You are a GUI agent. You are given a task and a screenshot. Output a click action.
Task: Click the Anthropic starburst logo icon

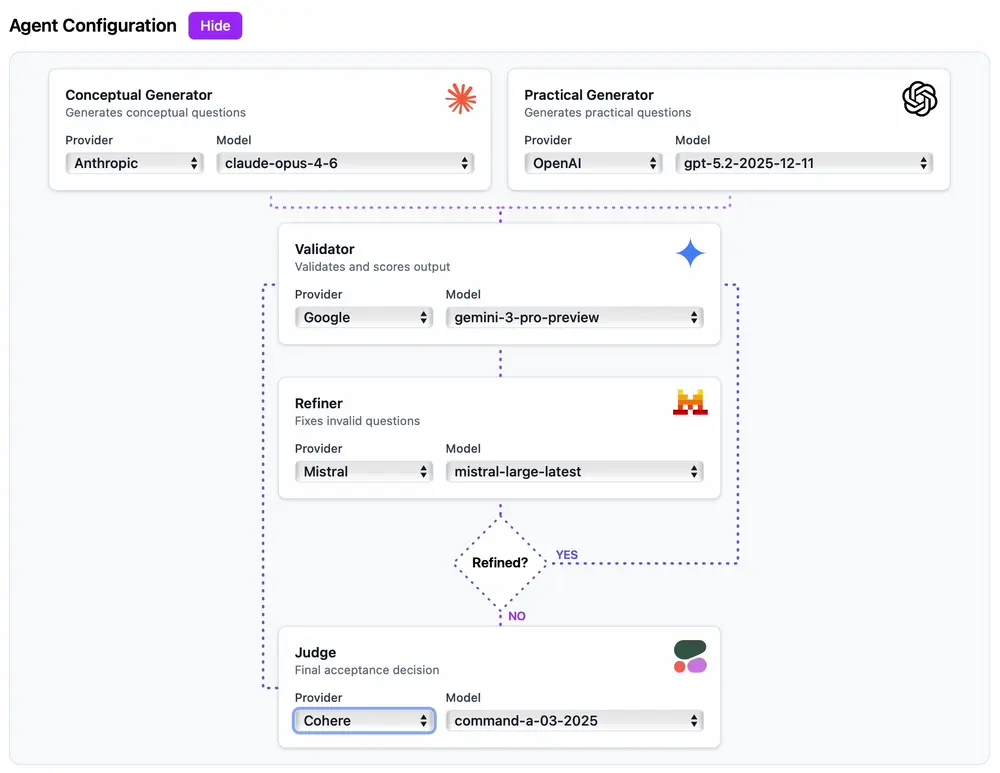(x=460, y=99)
